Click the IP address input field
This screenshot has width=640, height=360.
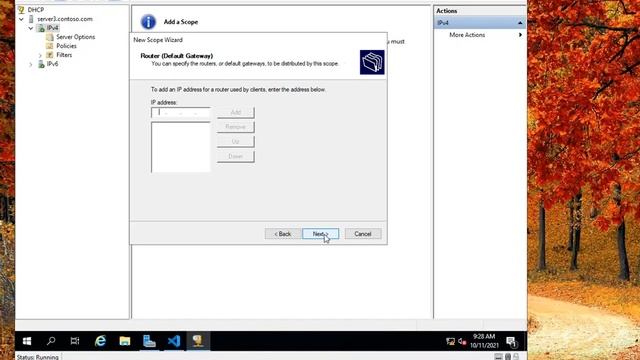[181, 112]
